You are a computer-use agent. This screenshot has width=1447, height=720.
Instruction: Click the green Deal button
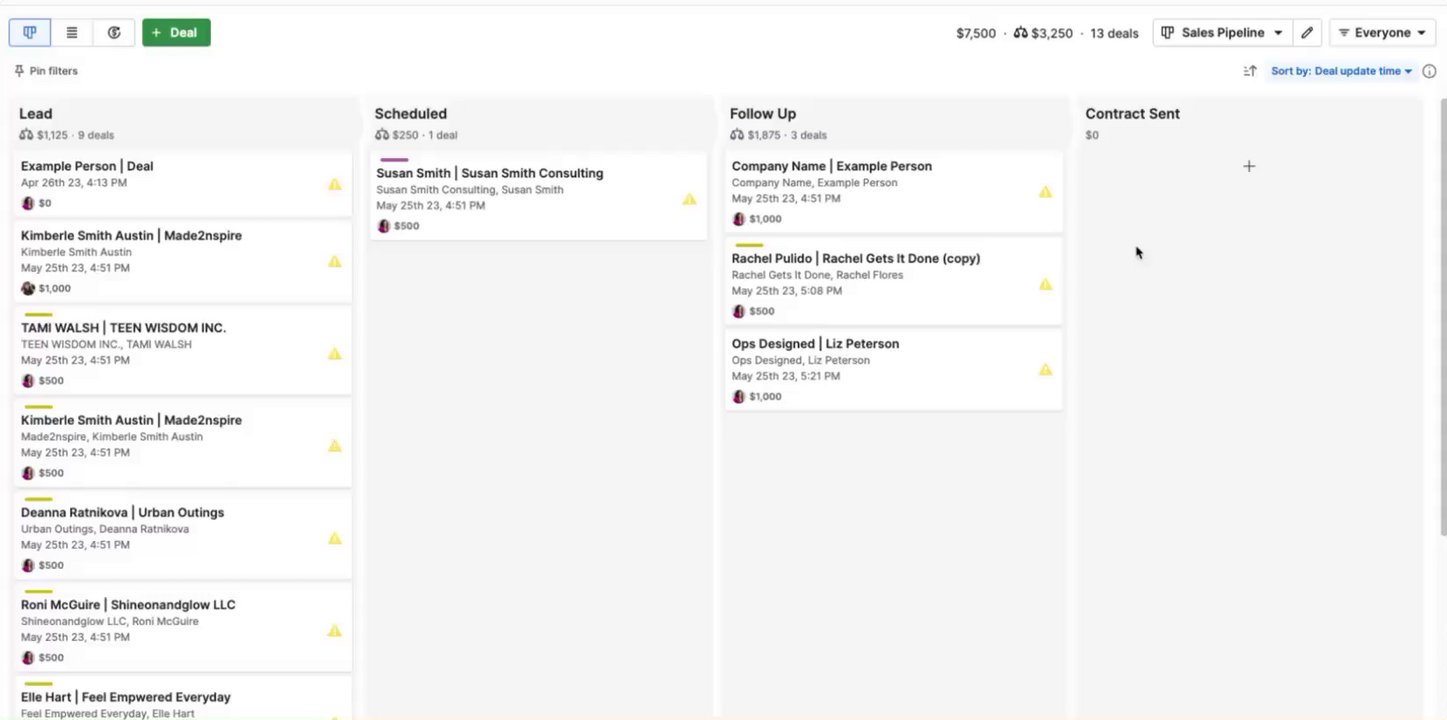(176, 33)
